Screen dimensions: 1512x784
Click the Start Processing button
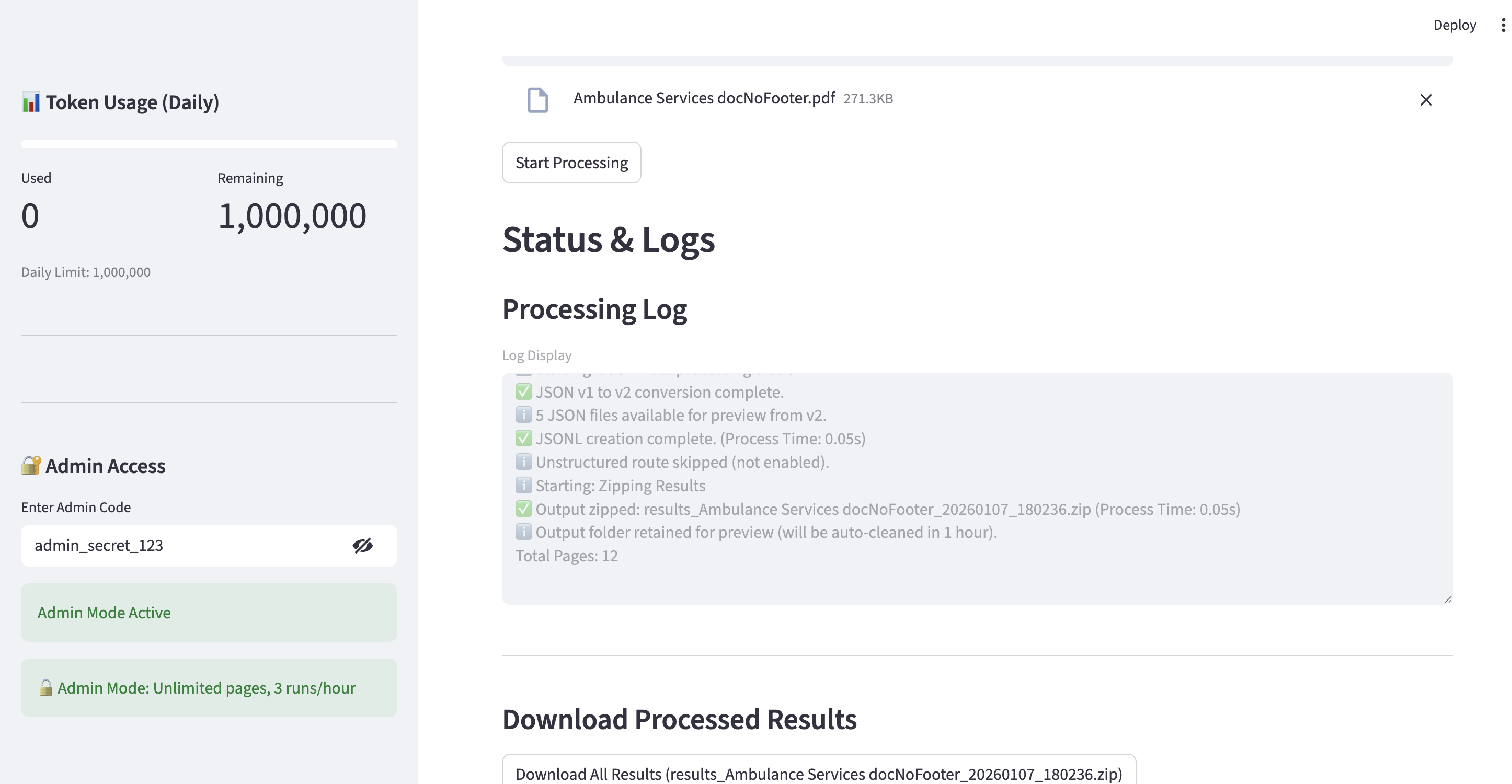(571, 163)
